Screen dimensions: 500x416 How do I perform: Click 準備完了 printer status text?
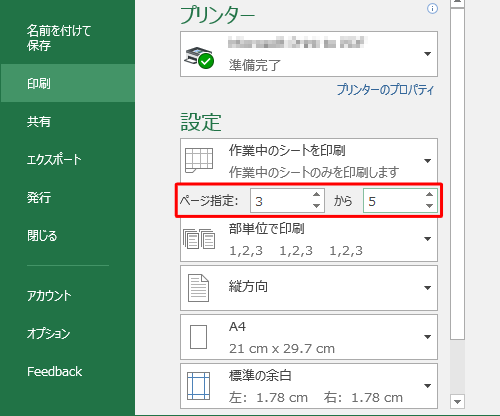point(255,65)
